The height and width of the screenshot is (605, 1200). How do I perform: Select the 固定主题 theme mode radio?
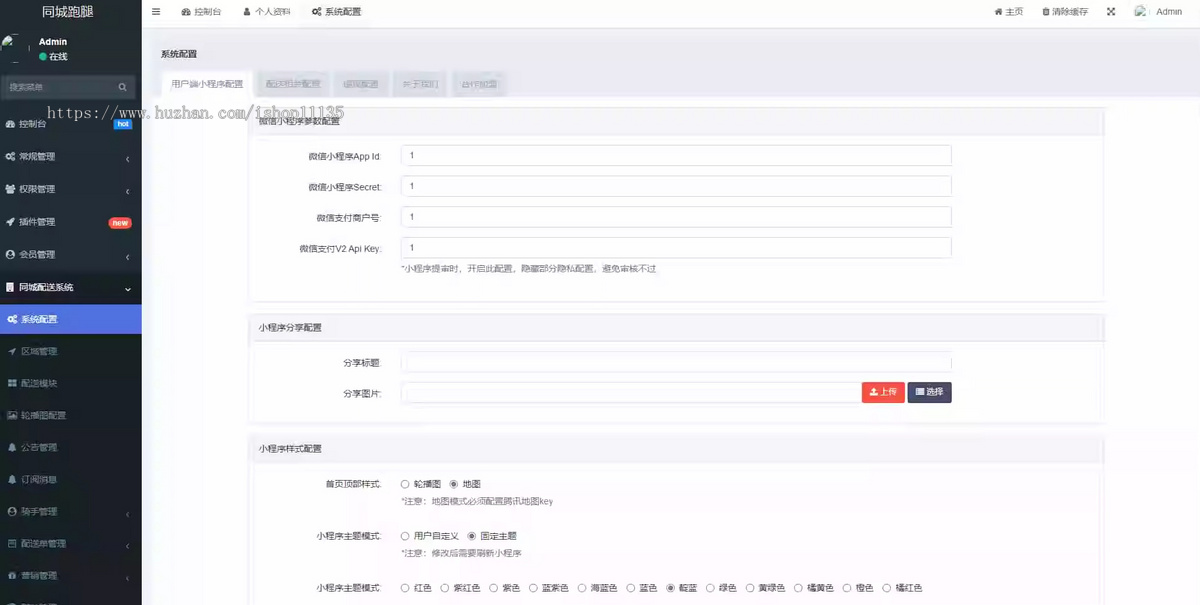(x=472, y=536)
